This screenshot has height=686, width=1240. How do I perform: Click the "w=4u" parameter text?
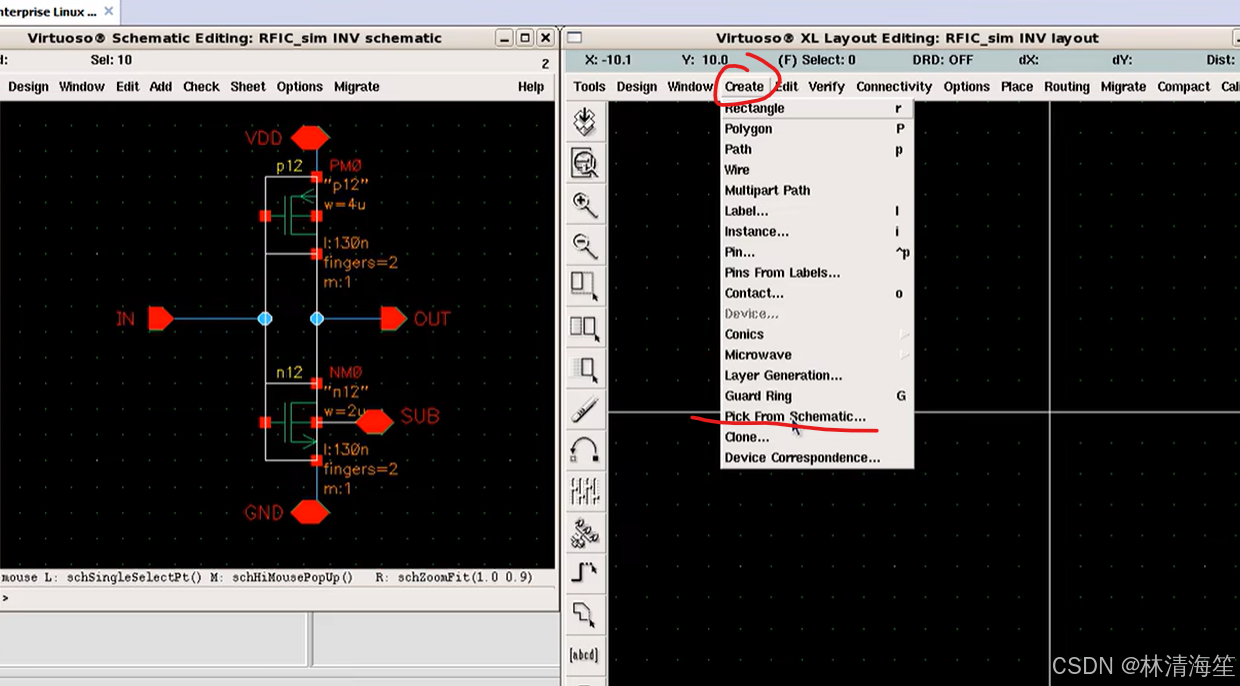pyautogui.click(x=345, y=205)
